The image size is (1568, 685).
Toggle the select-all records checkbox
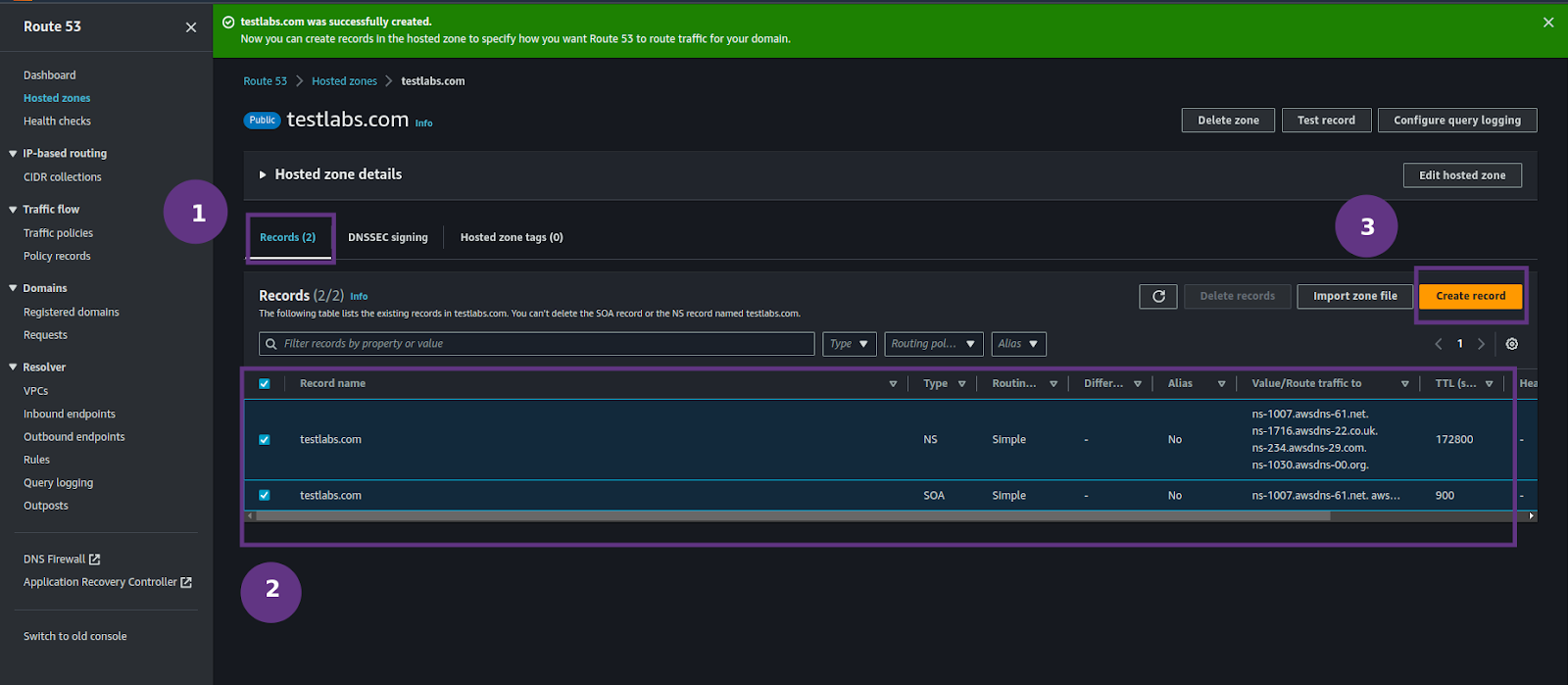pyautogui.click(x=265, y=384)
